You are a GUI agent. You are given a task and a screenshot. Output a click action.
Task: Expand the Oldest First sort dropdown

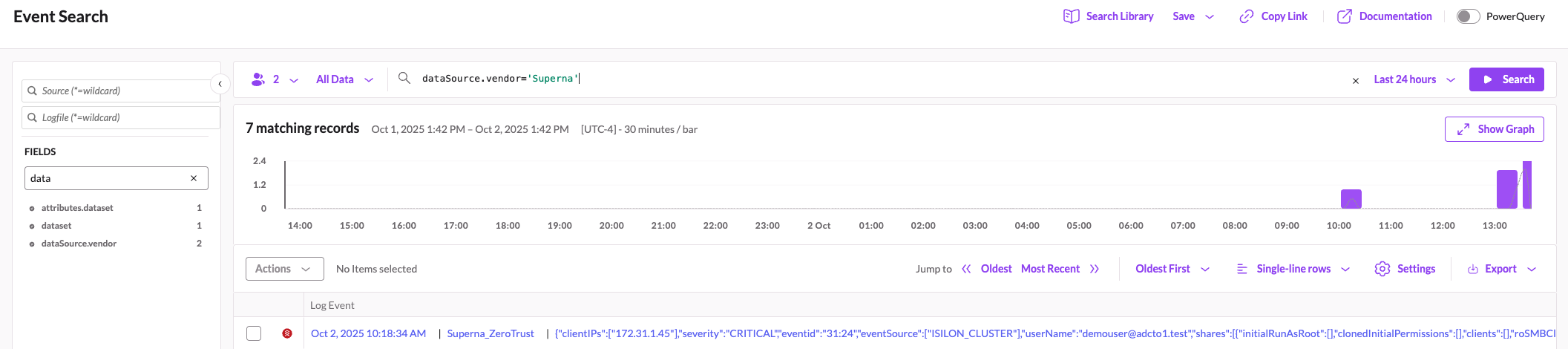pos(1172,269)
